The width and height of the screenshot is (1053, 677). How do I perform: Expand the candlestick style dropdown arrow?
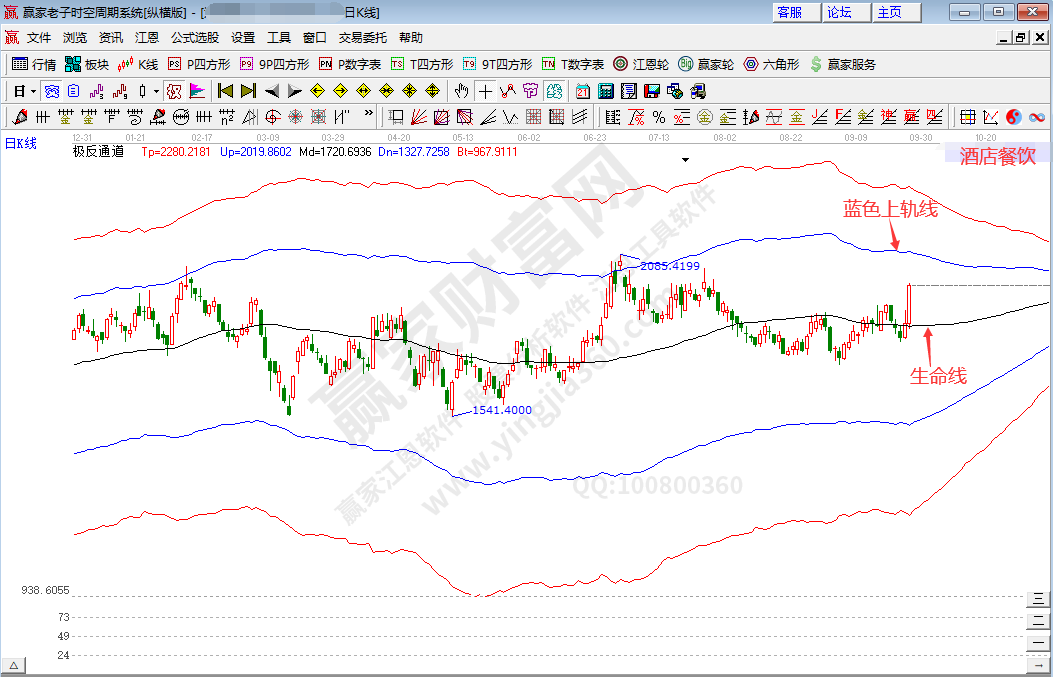click(x=156, y=91)
